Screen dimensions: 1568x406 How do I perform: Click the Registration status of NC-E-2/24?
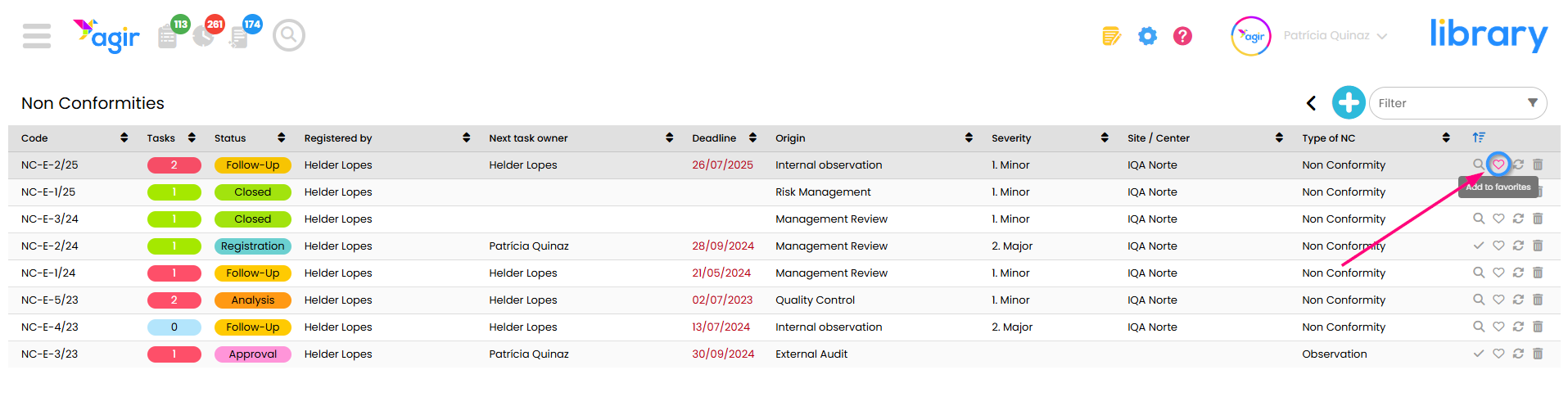pos(253,246)
